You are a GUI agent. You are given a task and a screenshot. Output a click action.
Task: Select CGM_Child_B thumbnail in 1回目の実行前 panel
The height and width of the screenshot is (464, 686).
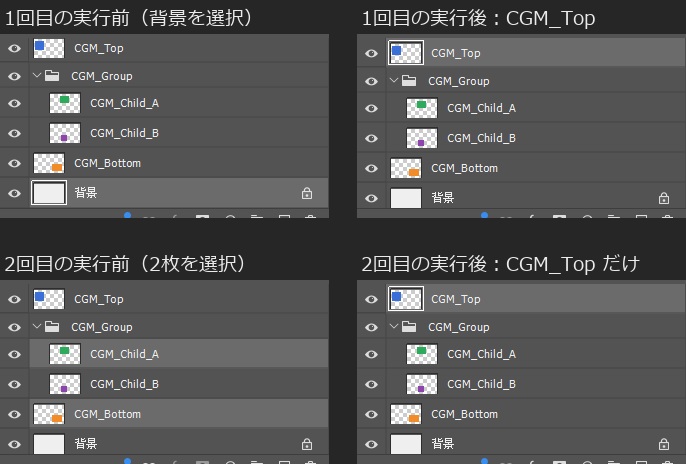[65, 133]
